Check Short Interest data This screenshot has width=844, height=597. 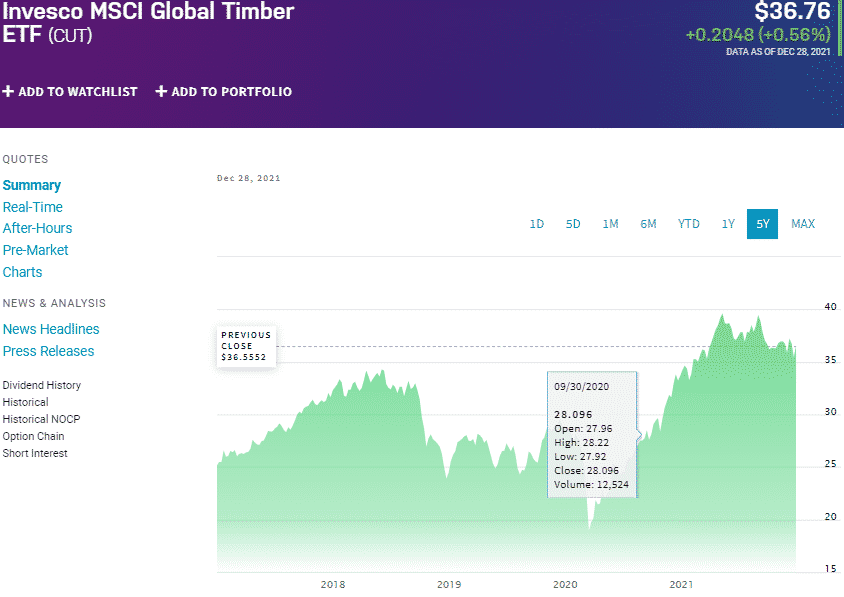(x=35, y=453)
